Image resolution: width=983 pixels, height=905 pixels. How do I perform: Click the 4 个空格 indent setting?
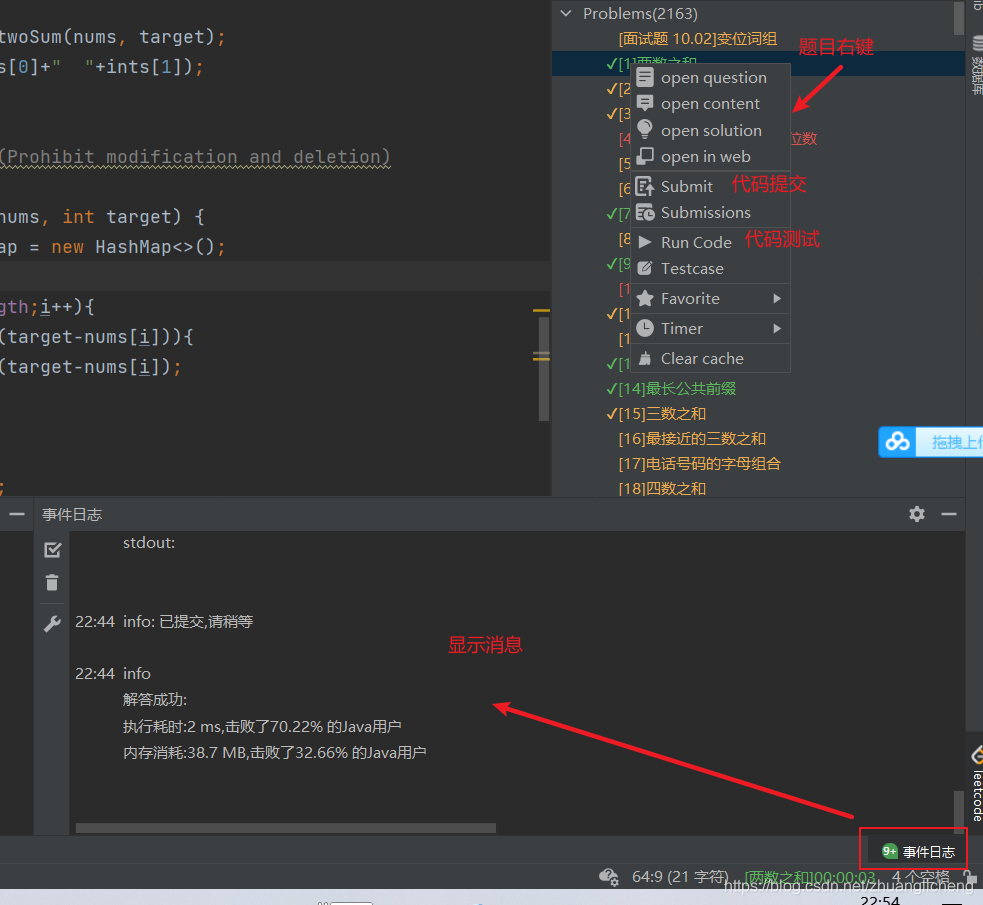tap(920, 876)
